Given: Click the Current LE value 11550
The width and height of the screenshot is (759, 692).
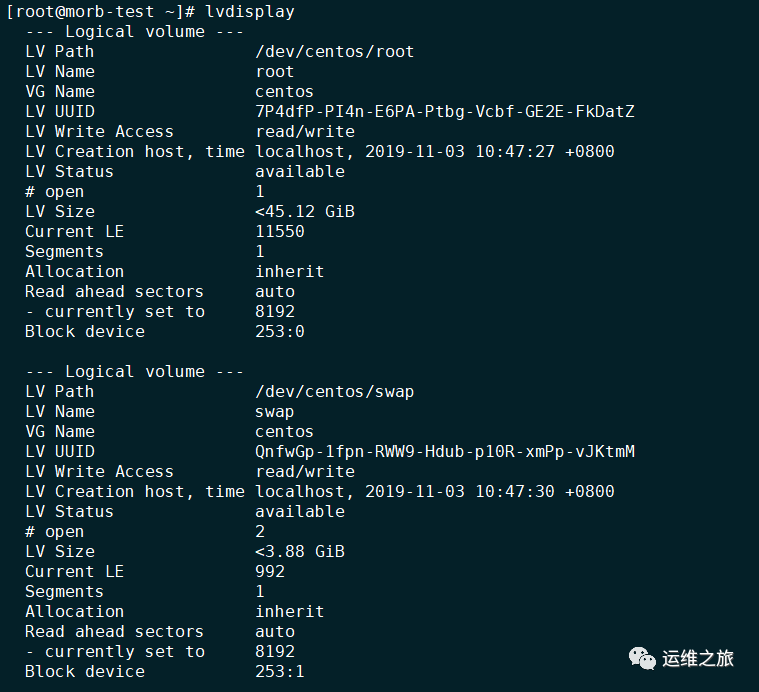Looking at the screenshot, I should pyautogui.click(x=280, y=232).
